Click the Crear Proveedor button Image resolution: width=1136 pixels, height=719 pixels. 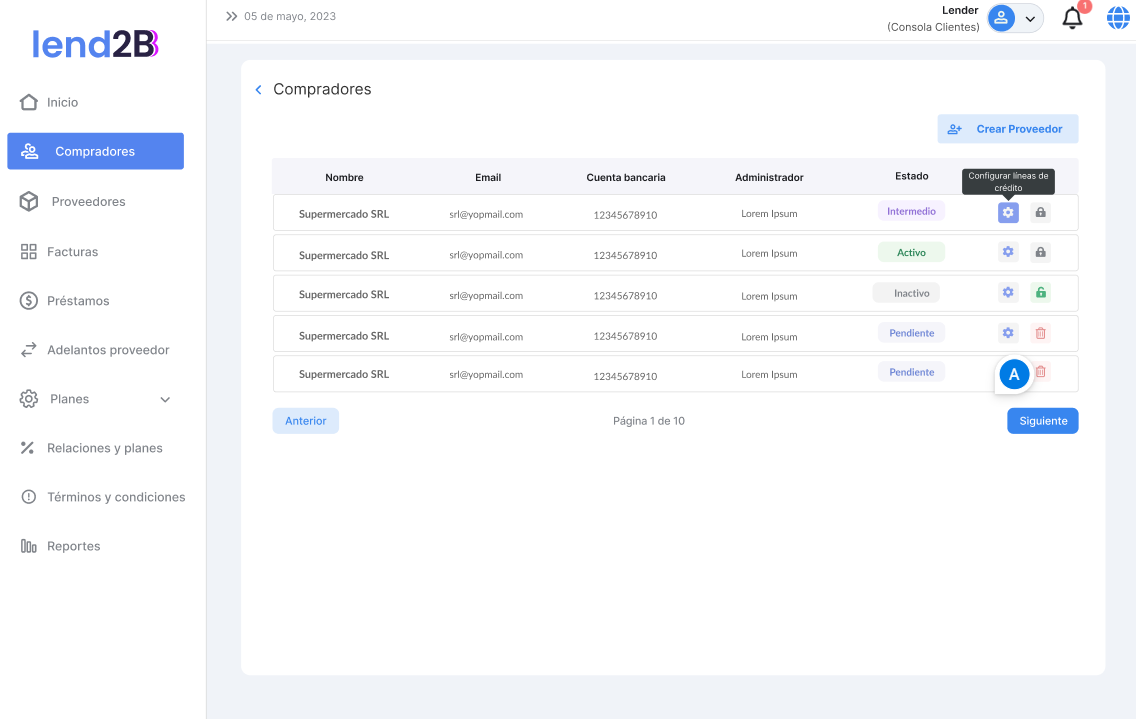click(1007, 129)
